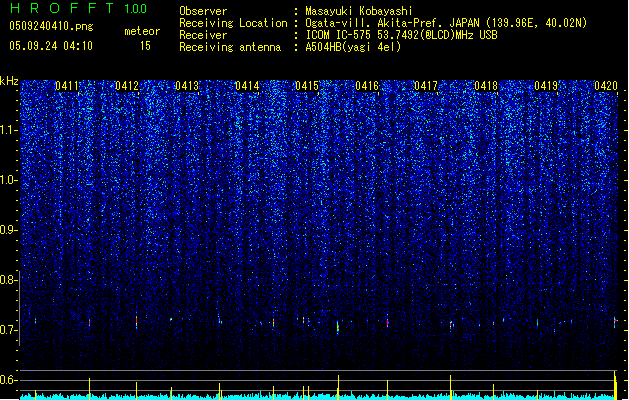Click the 0.9 kHz axis label
The width and height of the screenshot is (629, 400).
[8, 230]
